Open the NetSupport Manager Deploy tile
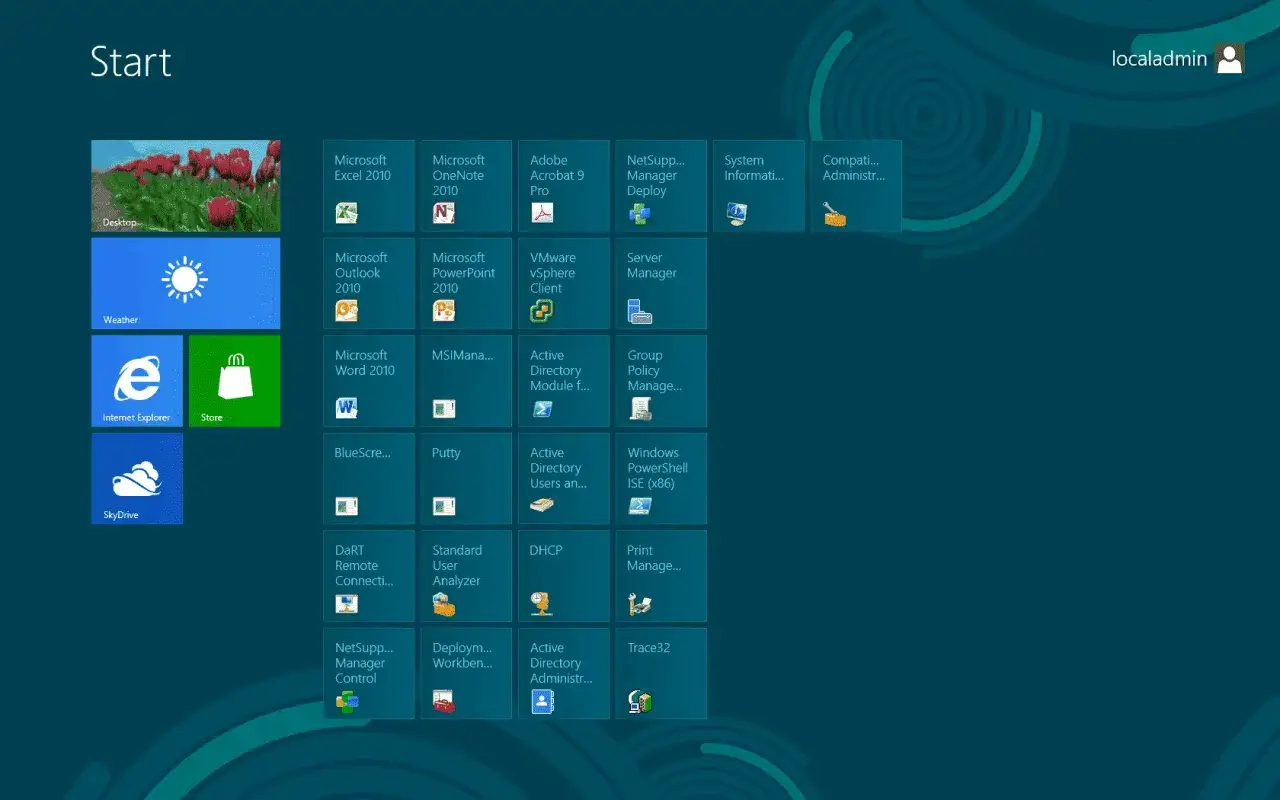 point(661,186)
